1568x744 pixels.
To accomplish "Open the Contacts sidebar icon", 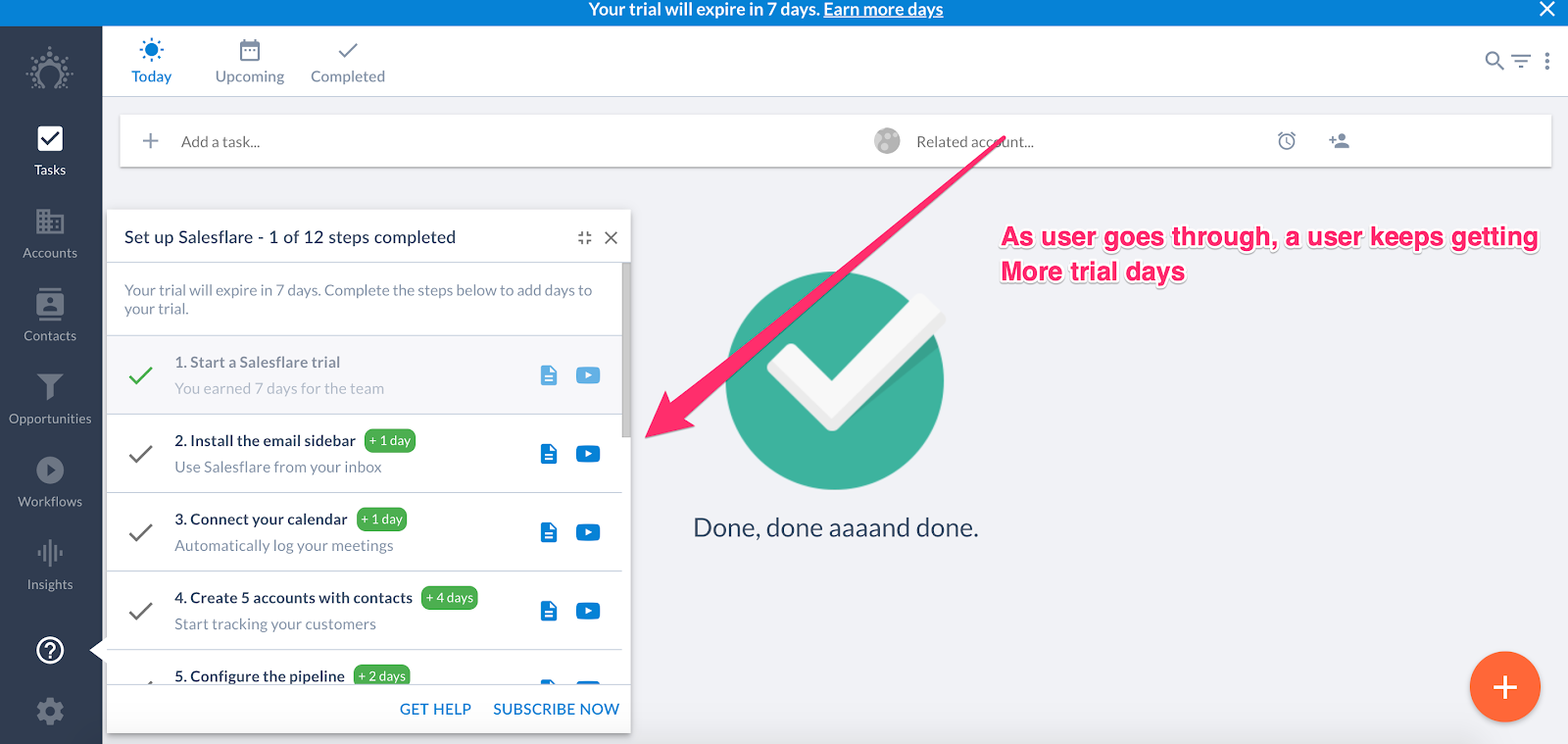I will tap(50, 316).
